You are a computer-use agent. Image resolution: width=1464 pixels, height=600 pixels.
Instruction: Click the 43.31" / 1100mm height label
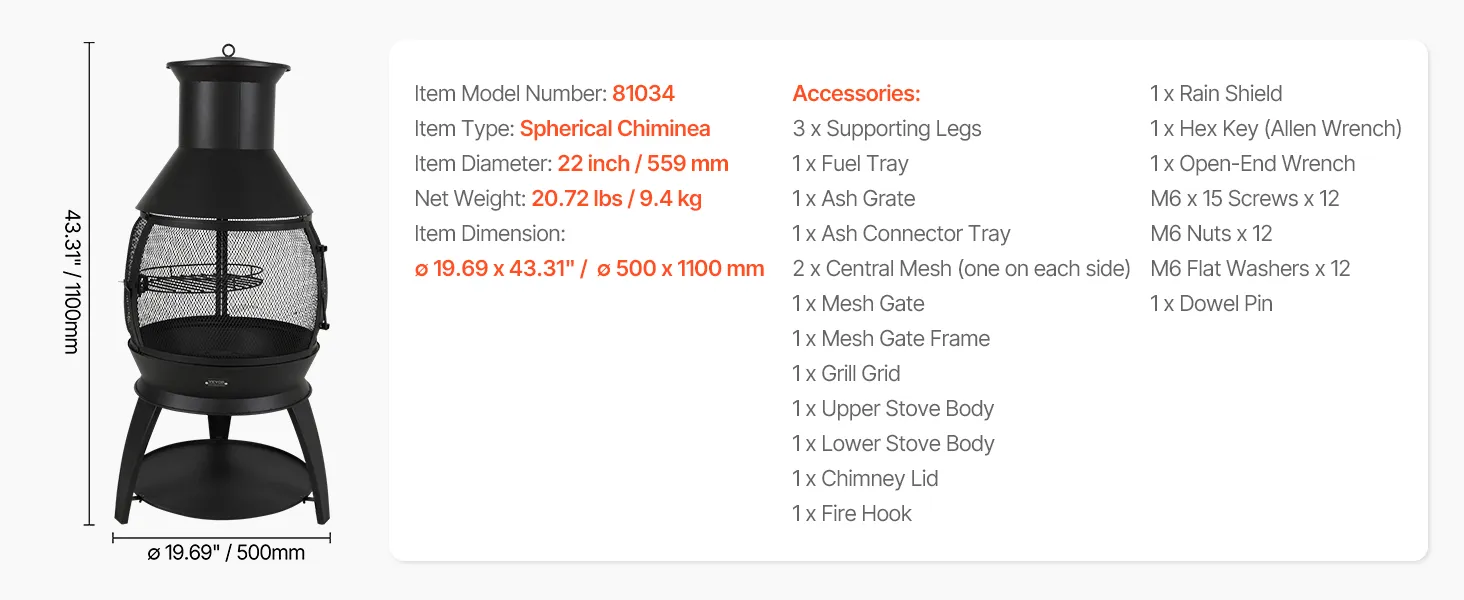(71, 281)
